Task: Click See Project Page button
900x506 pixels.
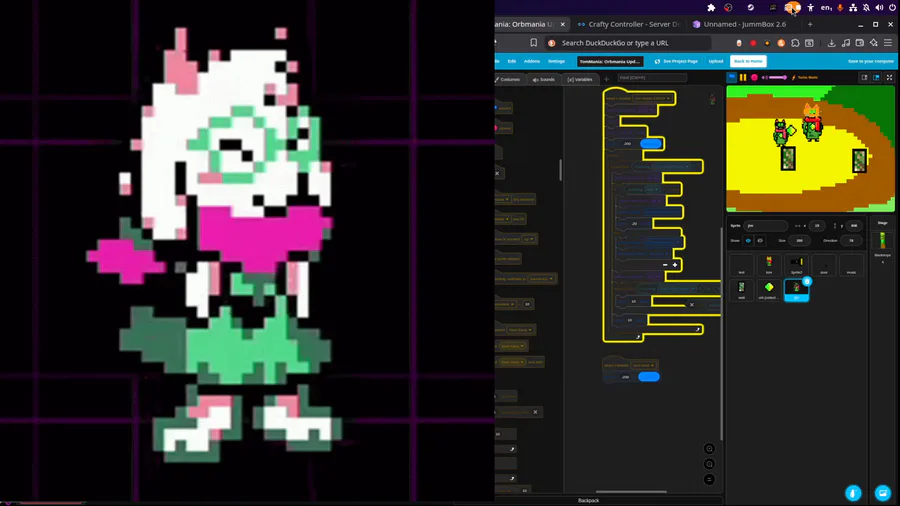Action: (676, 61)
